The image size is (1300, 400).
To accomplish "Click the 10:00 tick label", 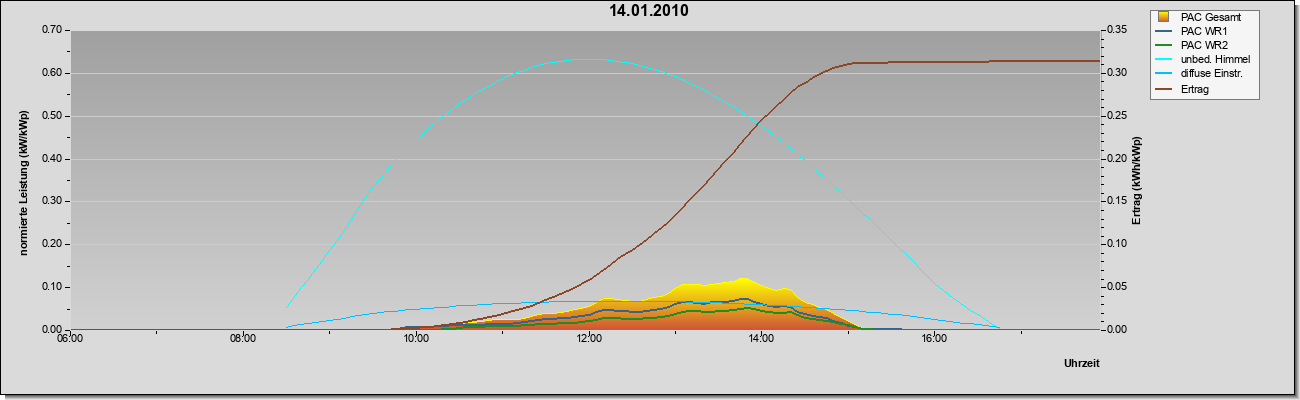I will [x=415, y=338].
